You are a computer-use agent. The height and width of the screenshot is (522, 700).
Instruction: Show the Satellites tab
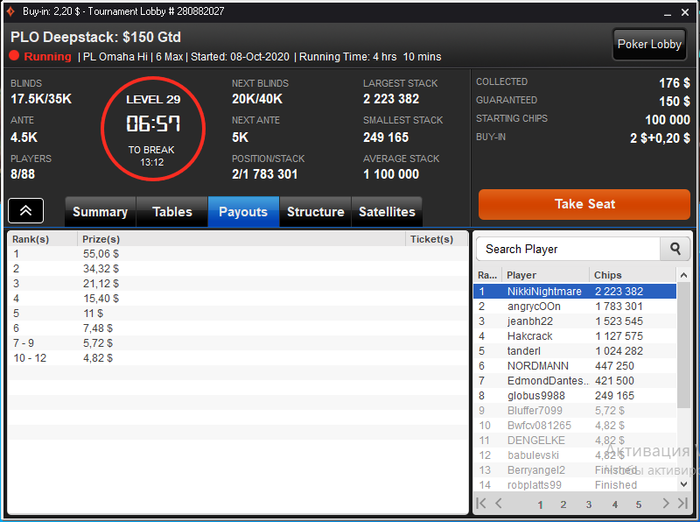[387, 212]
